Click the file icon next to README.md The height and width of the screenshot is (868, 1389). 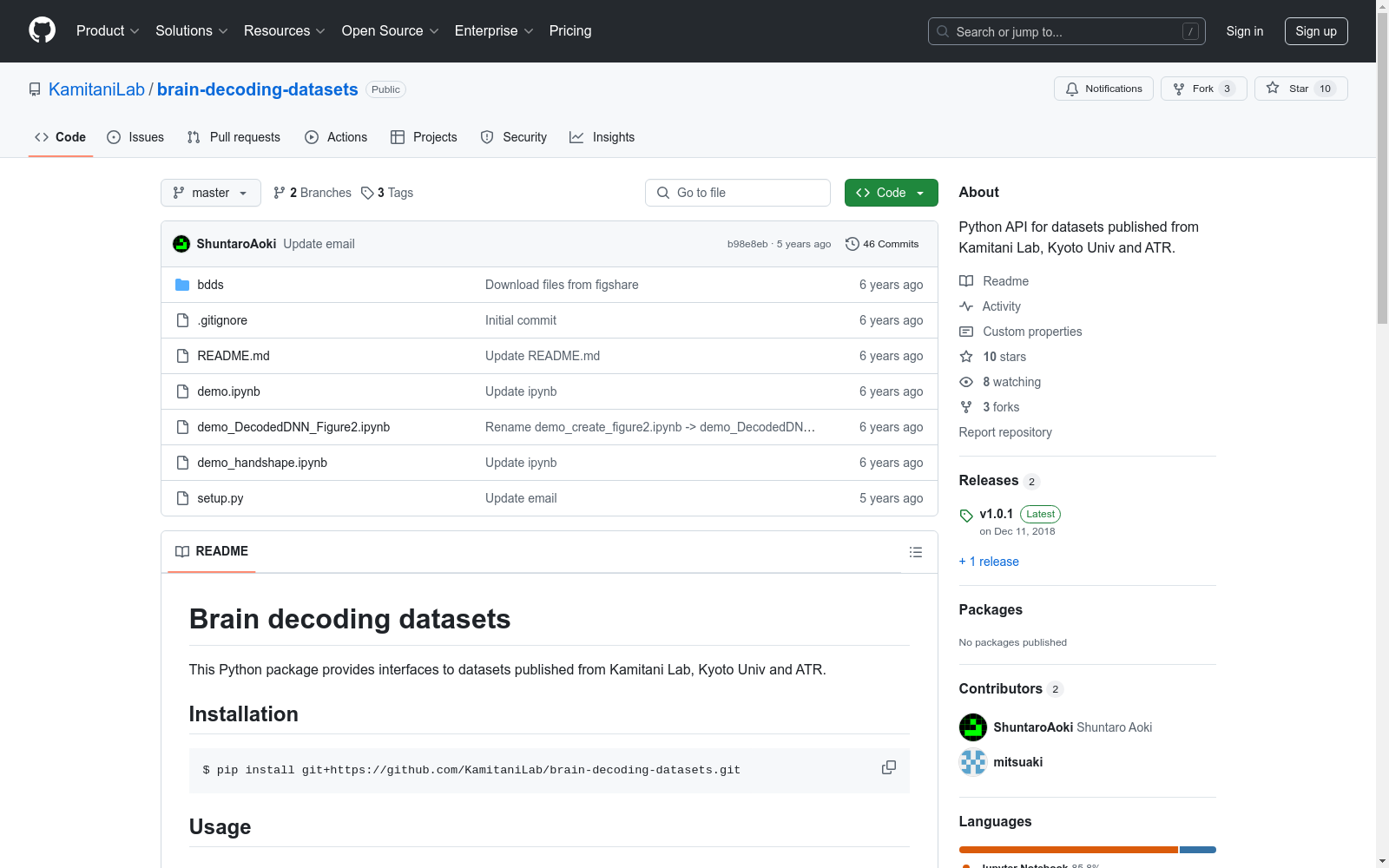(x=182, y=356)
